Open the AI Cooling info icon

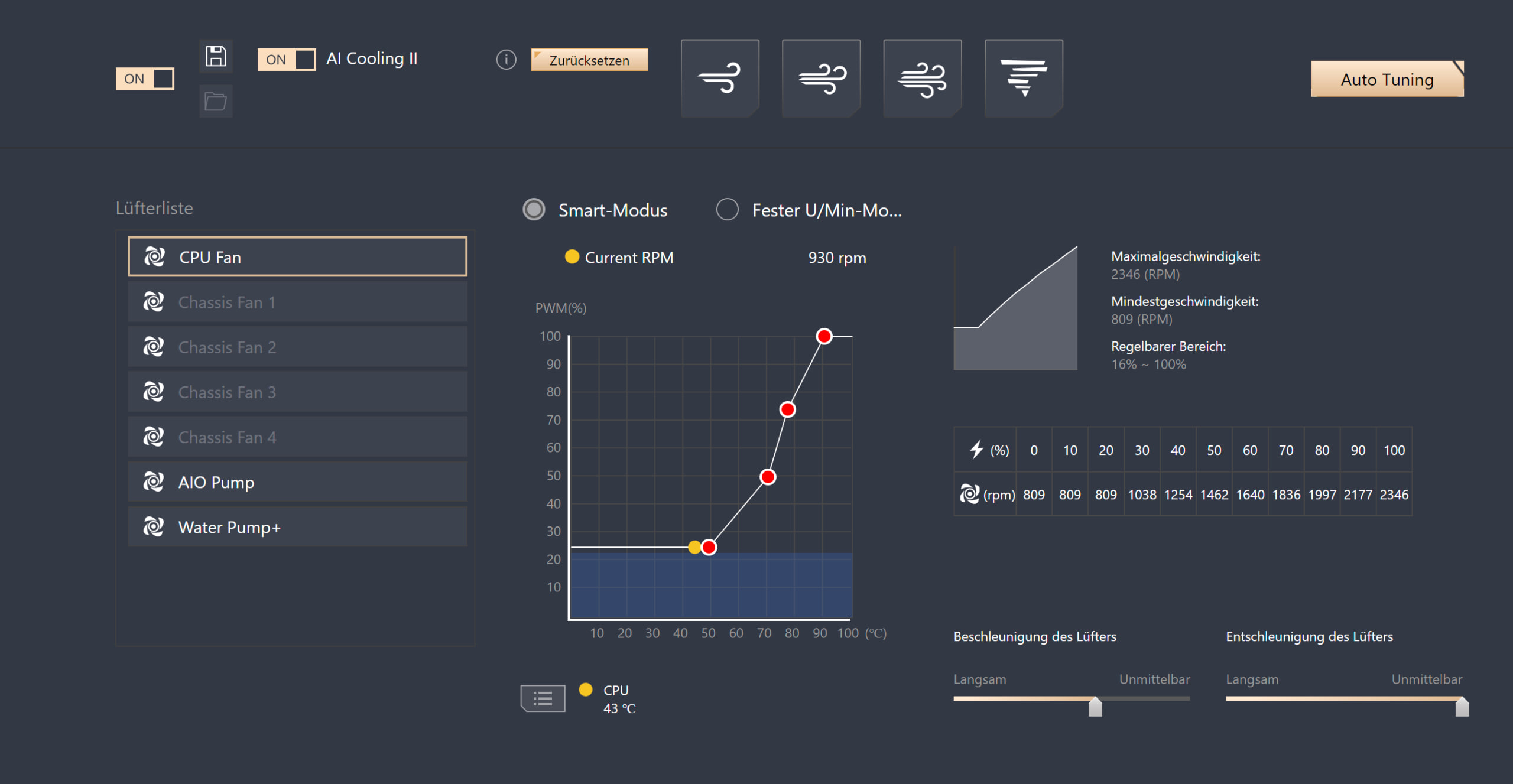(506, 60)
